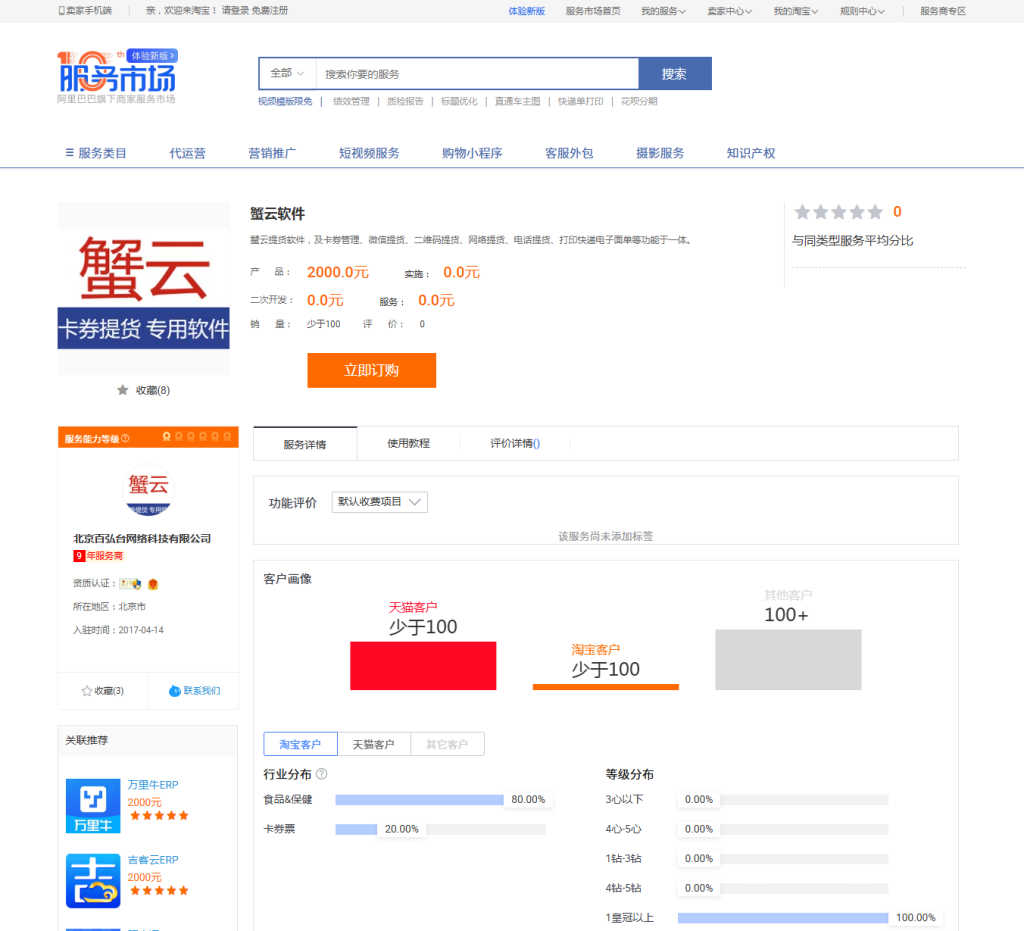
Task: Click the 服务市场首页 link
Action: [x=593, y=11]
